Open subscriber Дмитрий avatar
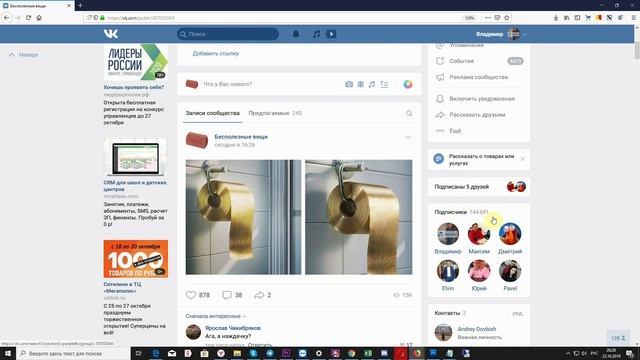 (510, 234)
